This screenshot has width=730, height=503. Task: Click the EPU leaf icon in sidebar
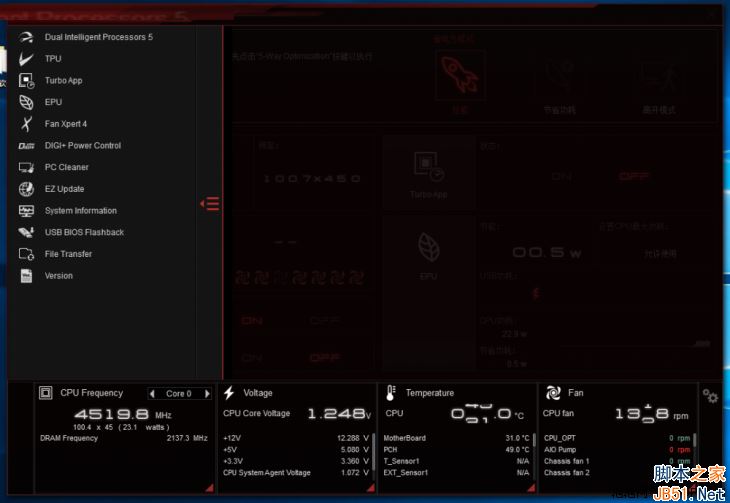pyautogui.click(x=26, y=102)
